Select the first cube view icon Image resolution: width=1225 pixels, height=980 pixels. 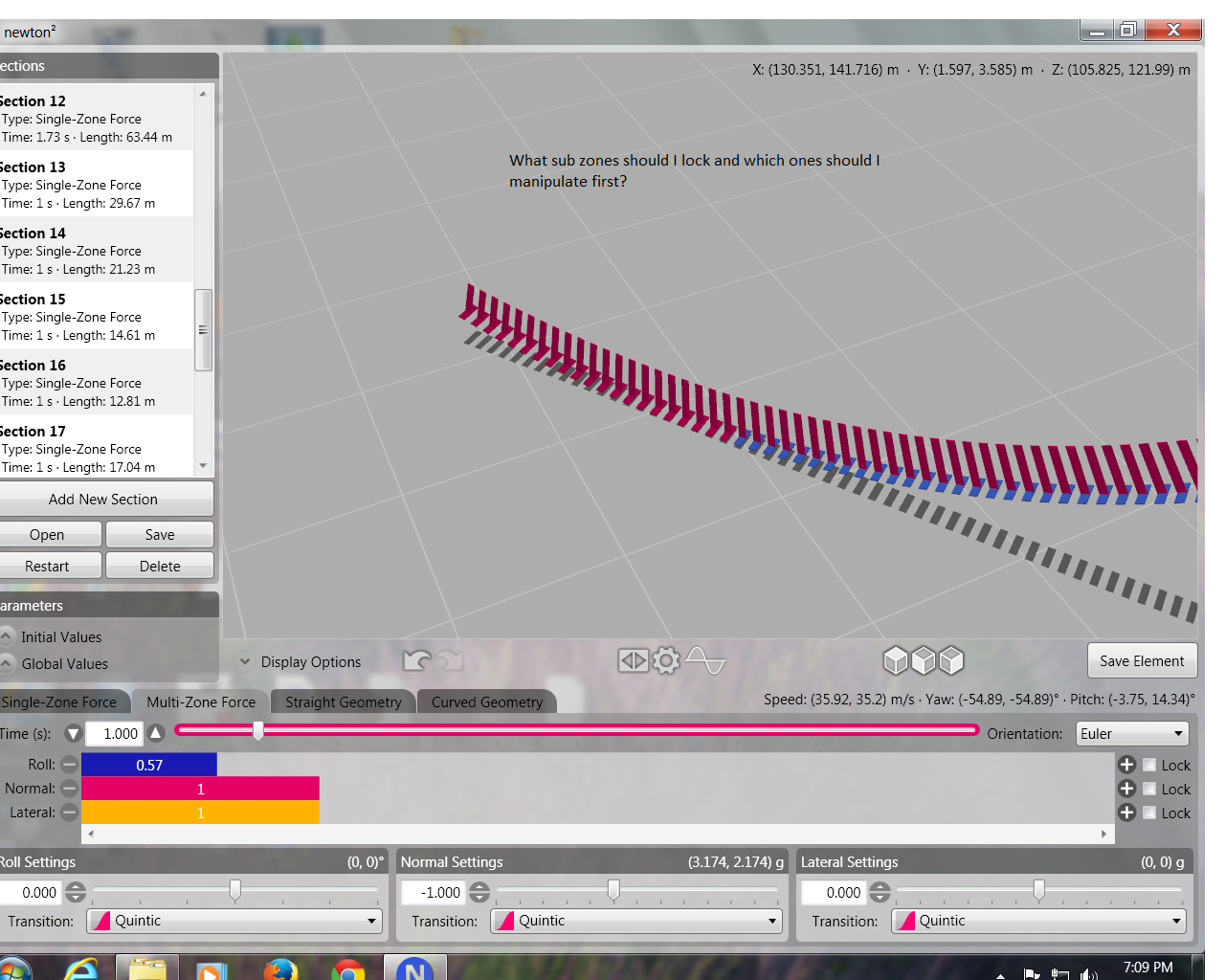pyautogui.click(x=896, y=660)
